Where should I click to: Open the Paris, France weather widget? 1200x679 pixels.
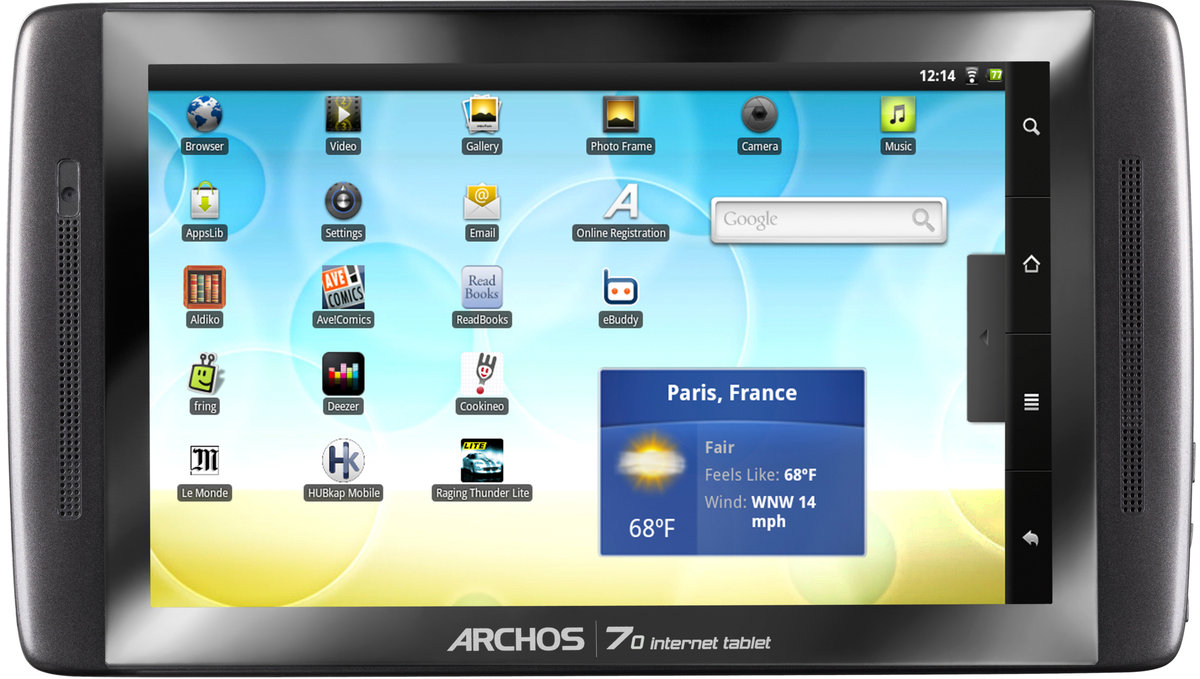(732, 462)
